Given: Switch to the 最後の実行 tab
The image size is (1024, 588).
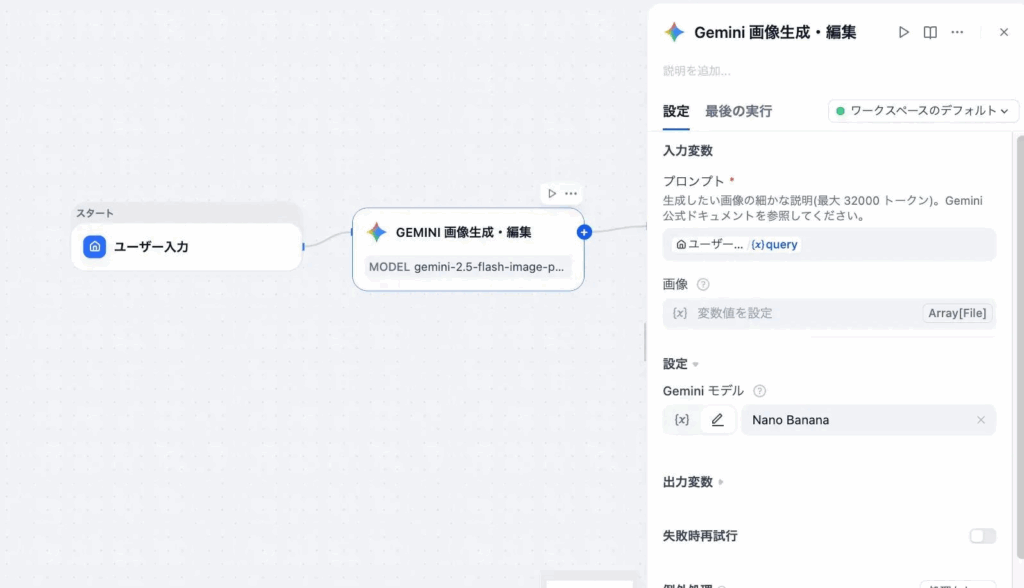Looking at the screenshot, I should click(738, 111).
